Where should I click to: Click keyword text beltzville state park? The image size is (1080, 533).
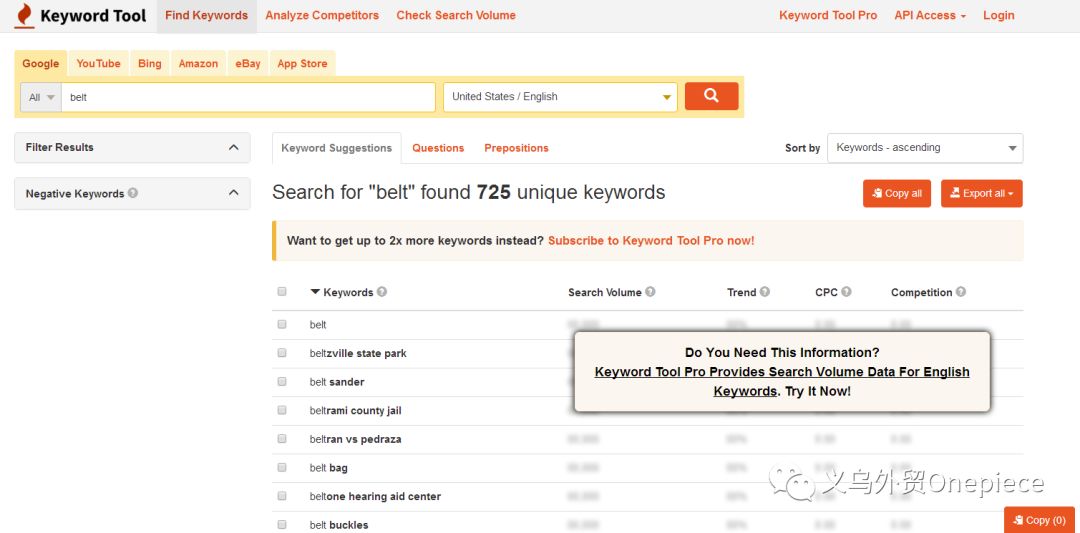point(358,353)
